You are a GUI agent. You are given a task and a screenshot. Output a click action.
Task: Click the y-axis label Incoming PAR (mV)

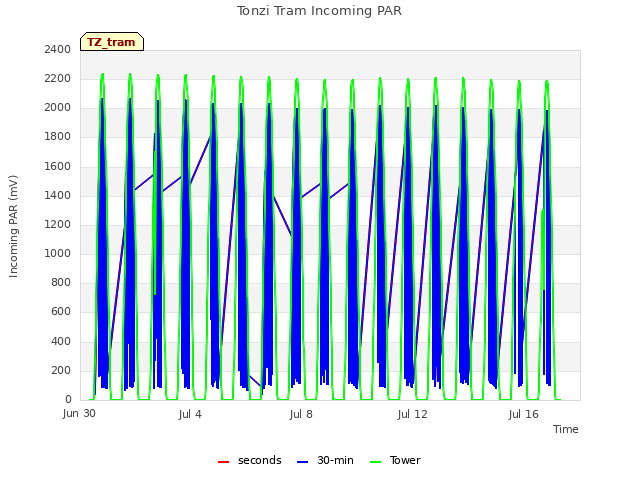click(13, 226)
